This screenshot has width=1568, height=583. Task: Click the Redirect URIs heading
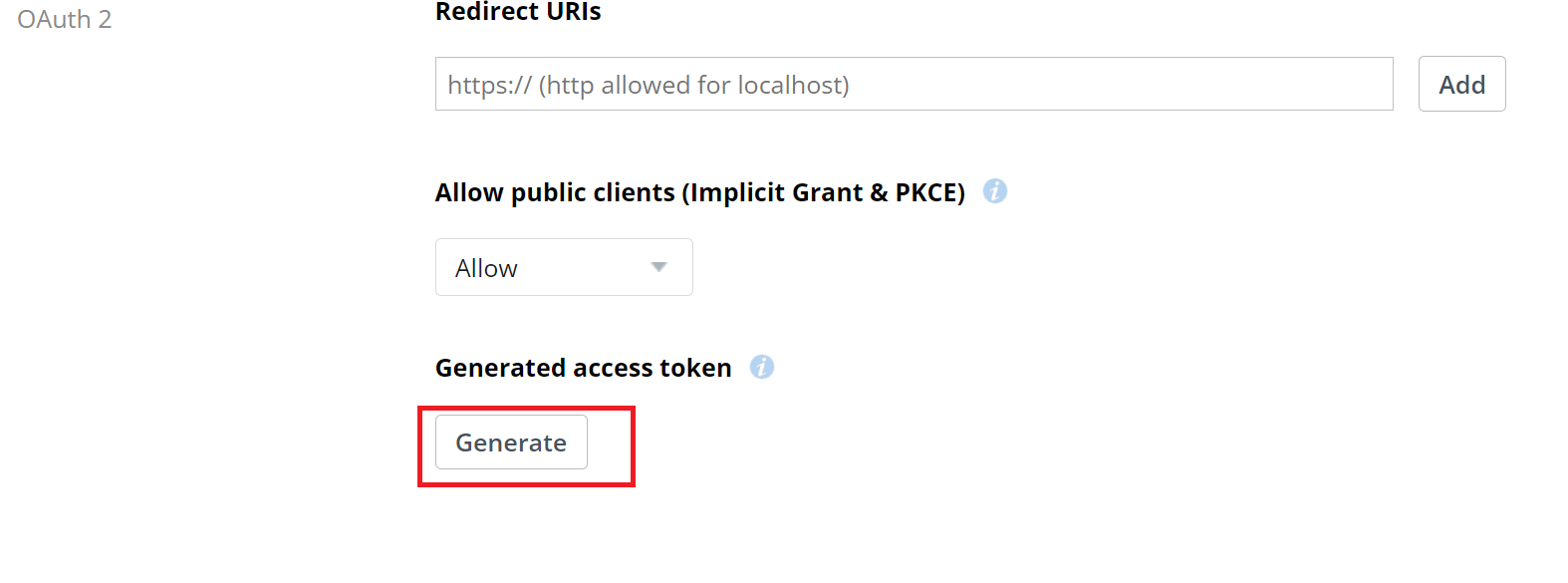[518, 12]
